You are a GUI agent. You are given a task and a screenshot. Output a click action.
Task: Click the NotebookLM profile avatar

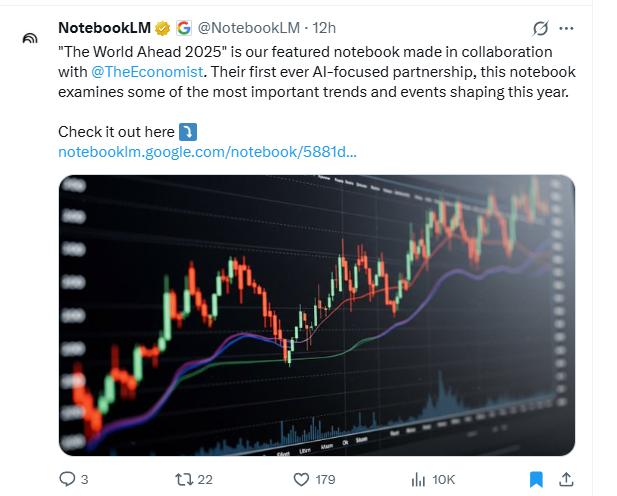(x=30, y=39)
